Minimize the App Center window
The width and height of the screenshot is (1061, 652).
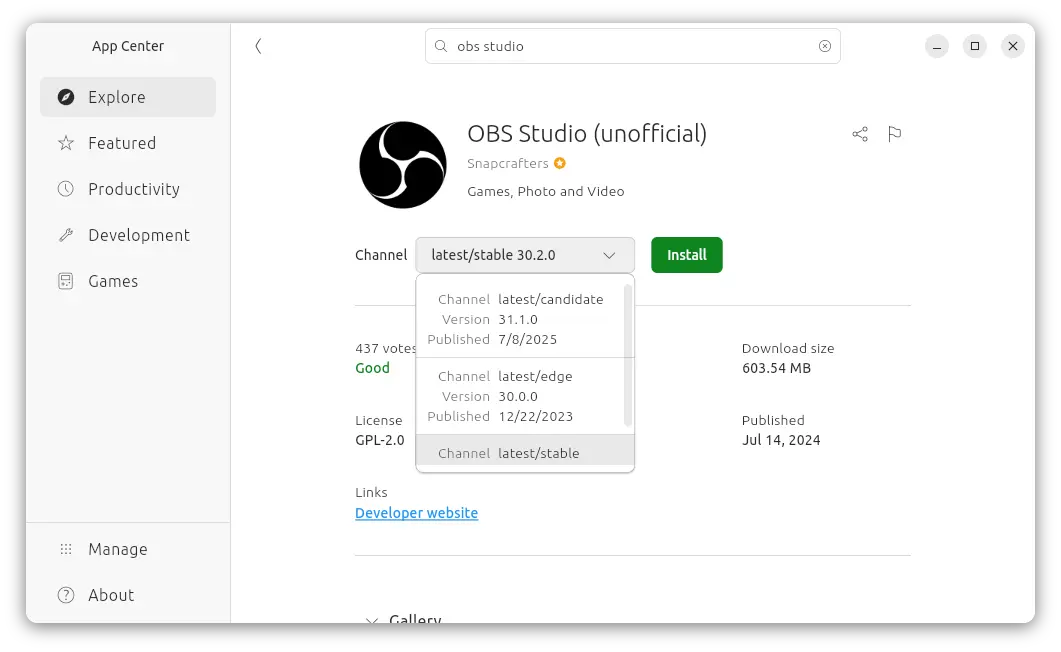click(937, 46)
